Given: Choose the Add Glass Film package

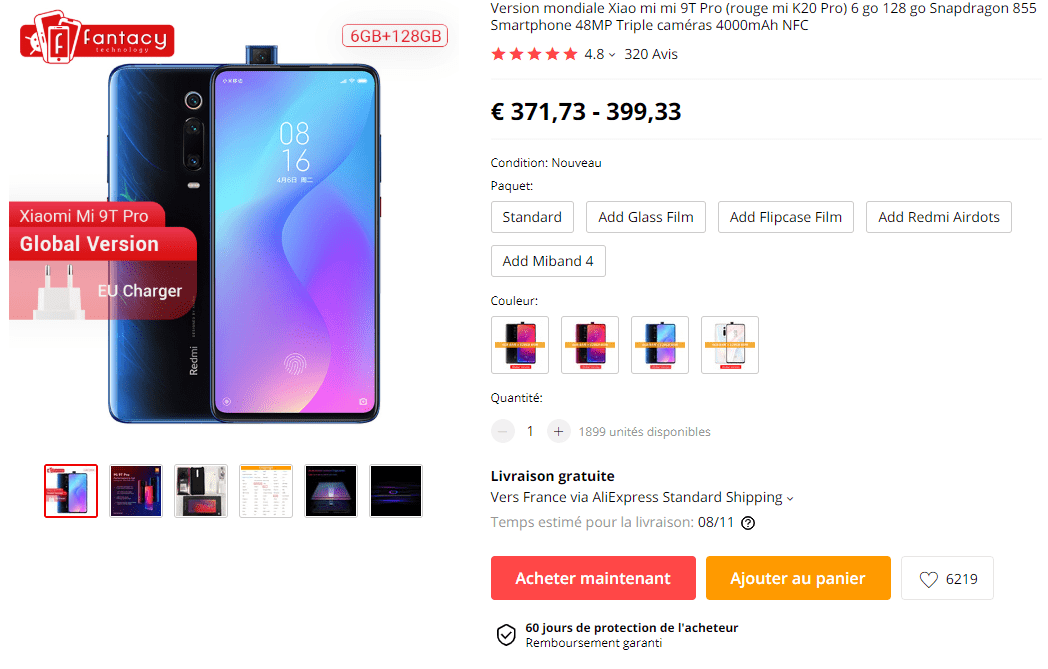Looking at the screenshot, I should [x=646, y=217].
